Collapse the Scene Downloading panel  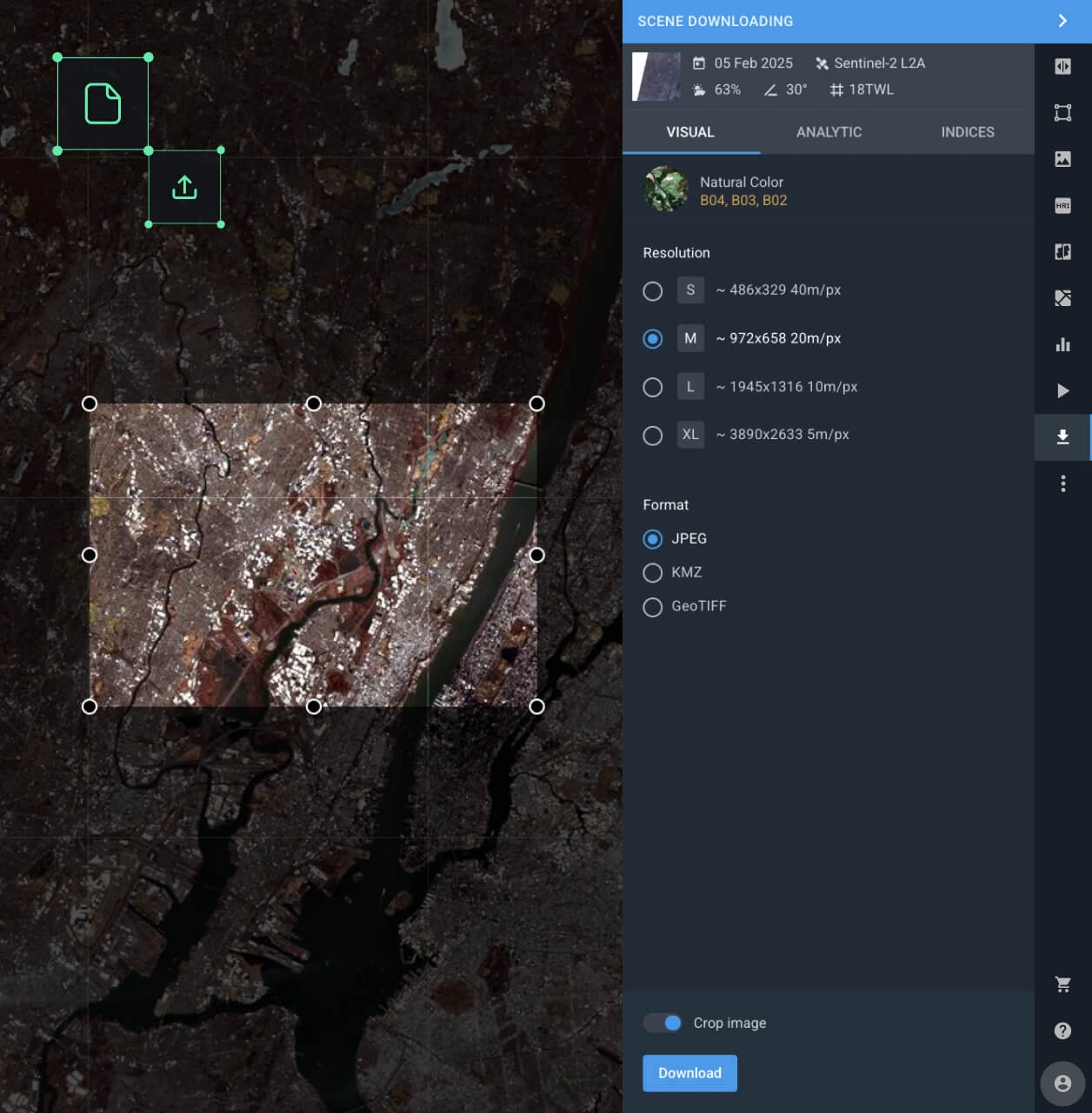(1062, 21)
